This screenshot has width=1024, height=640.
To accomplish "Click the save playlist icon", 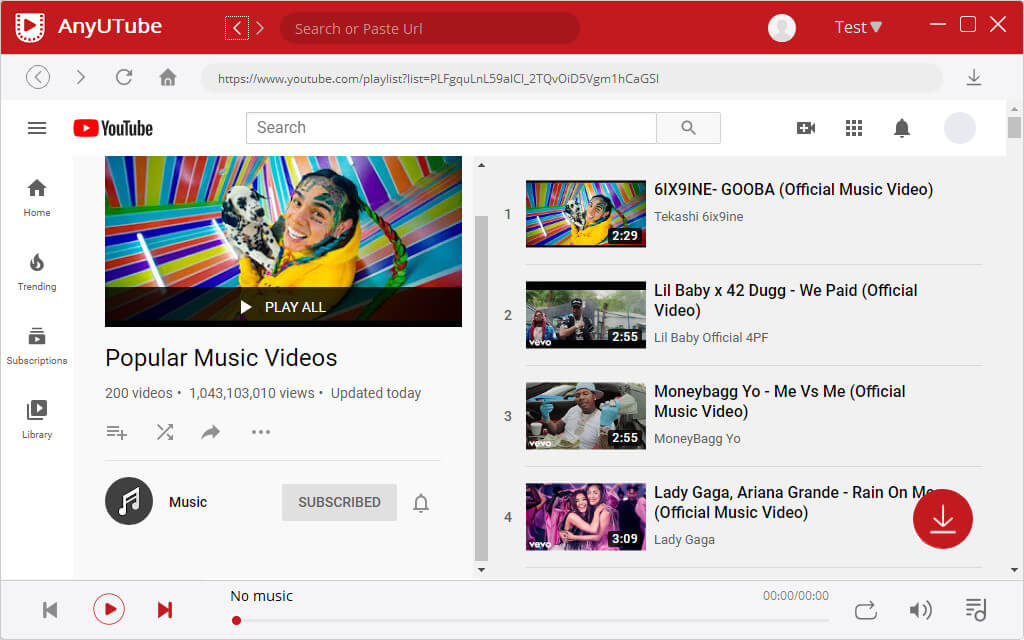I will (x=116, y=432).
